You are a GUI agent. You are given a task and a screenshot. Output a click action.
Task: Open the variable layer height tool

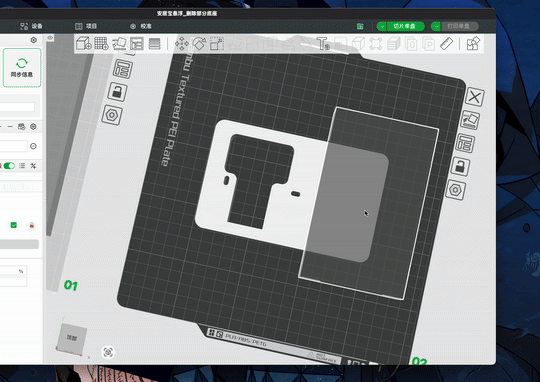(154, 44)
